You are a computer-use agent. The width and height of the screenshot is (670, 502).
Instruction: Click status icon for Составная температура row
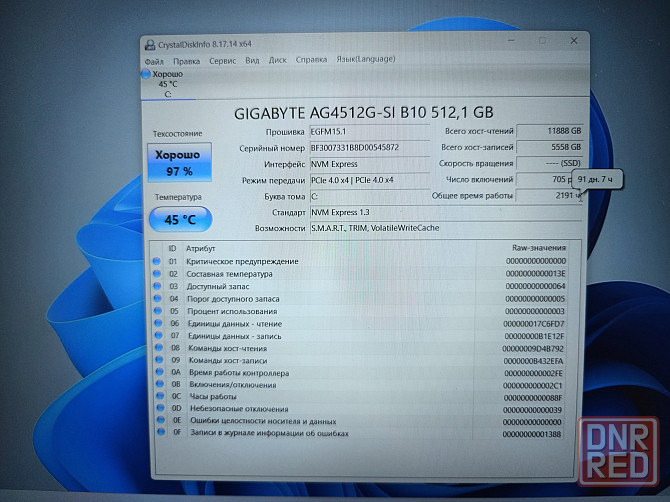[x=157, y=273]
